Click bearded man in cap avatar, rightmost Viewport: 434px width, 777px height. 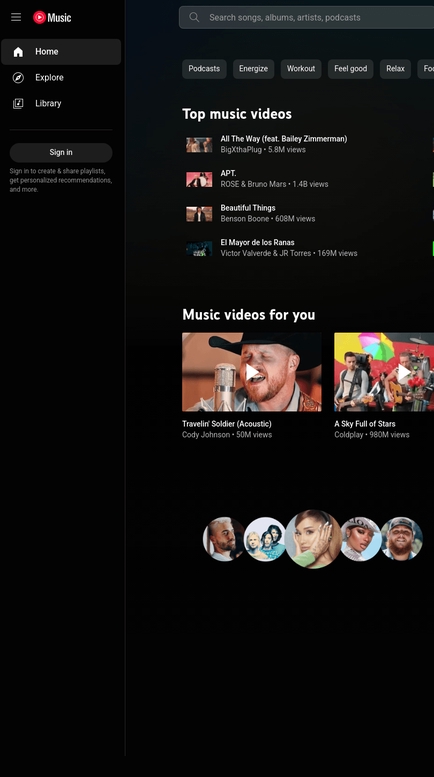click(x=402, y=539)
